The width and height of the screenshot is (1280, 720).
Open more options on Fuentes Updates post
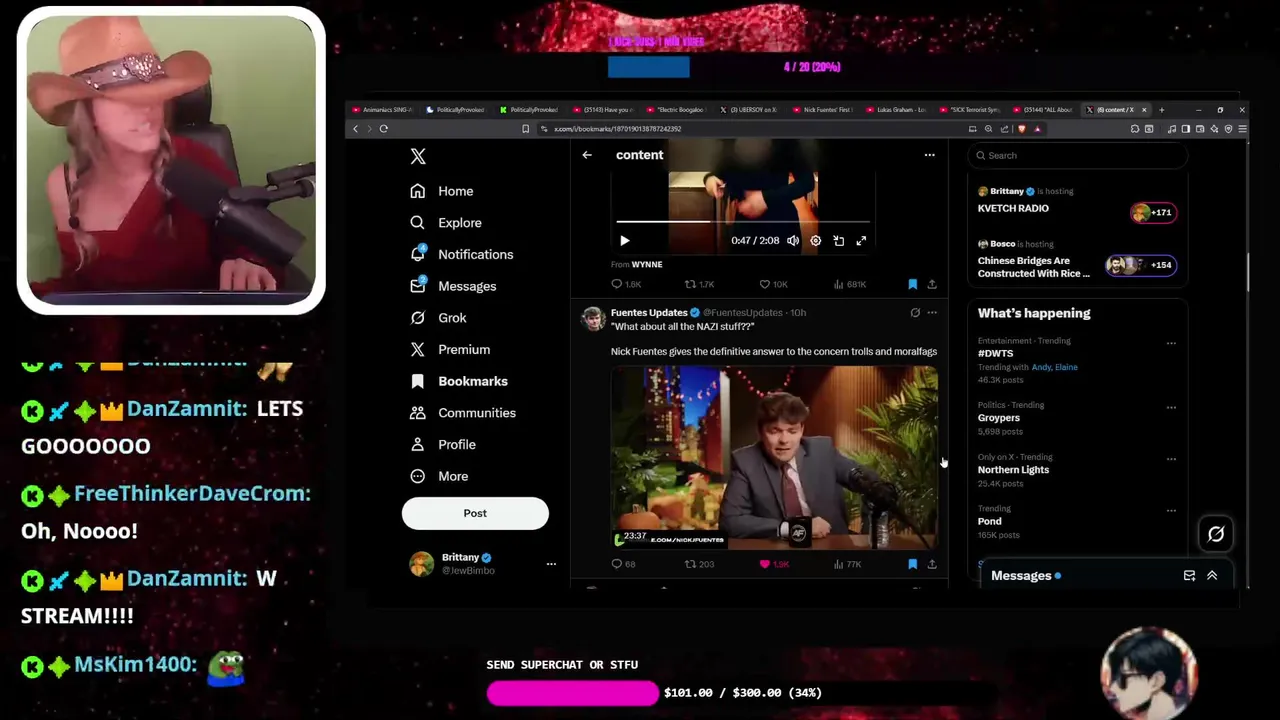click(x=932, y=313)
